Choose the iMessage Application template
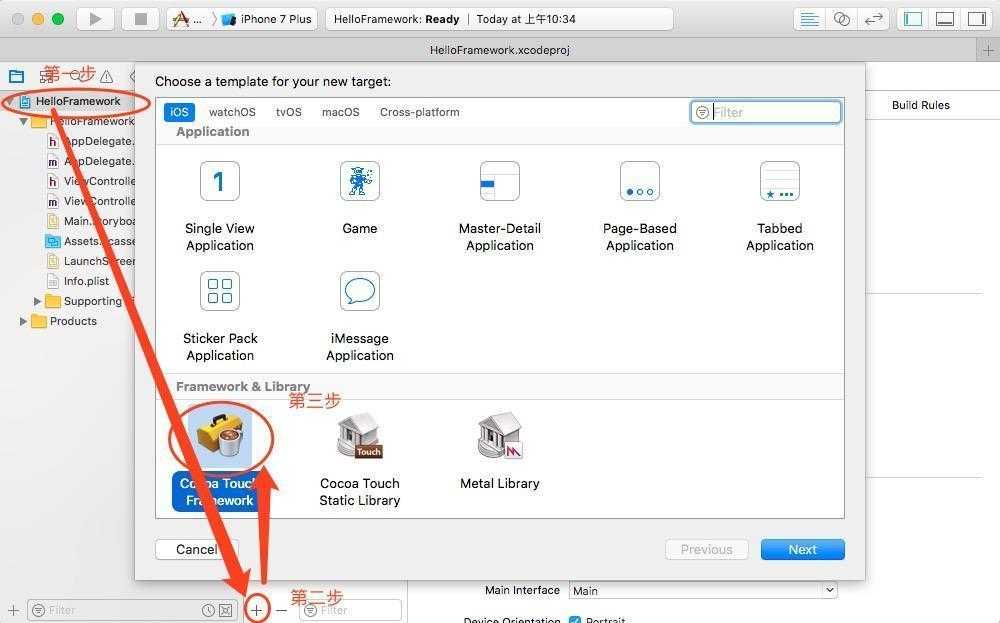 tap(360, 316)
